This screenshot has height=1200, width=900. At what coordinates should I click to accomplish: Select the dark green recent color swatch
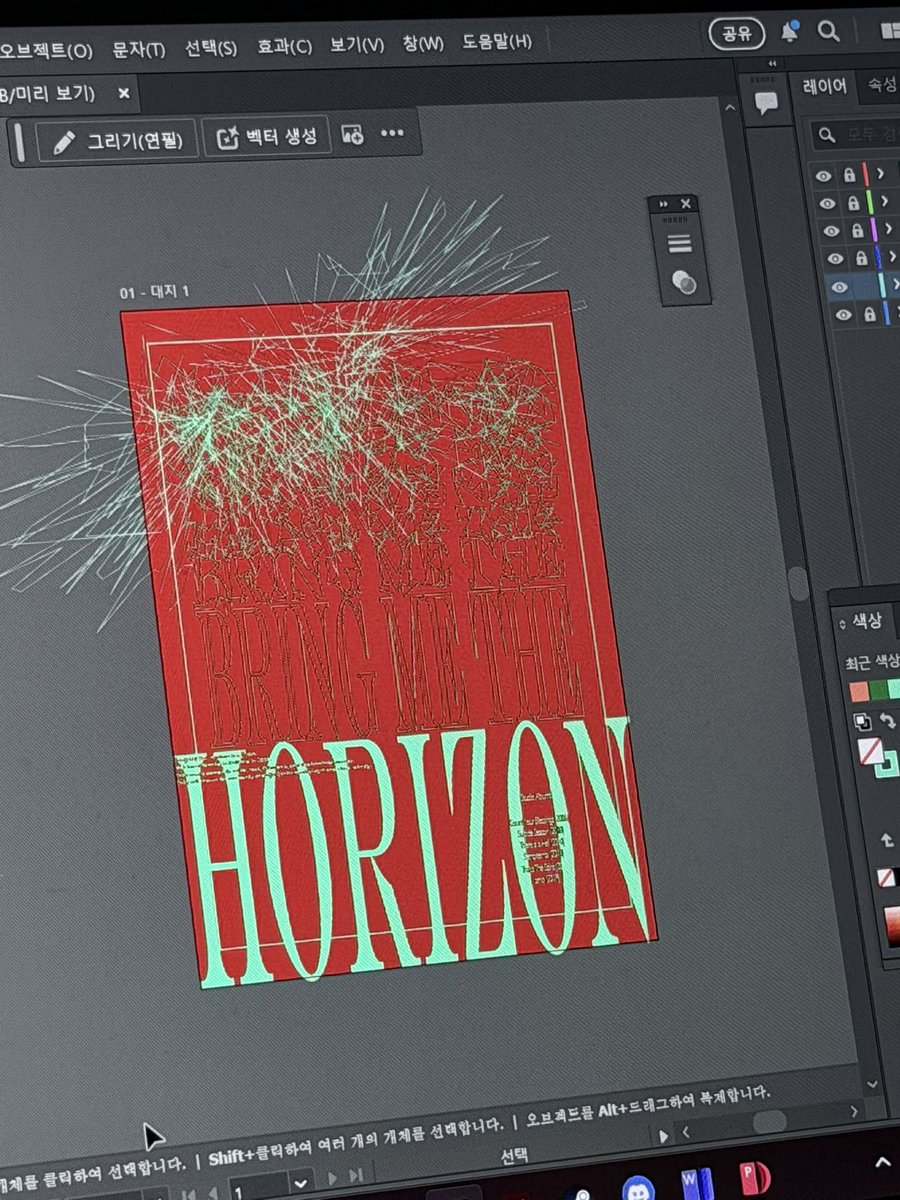877,690
